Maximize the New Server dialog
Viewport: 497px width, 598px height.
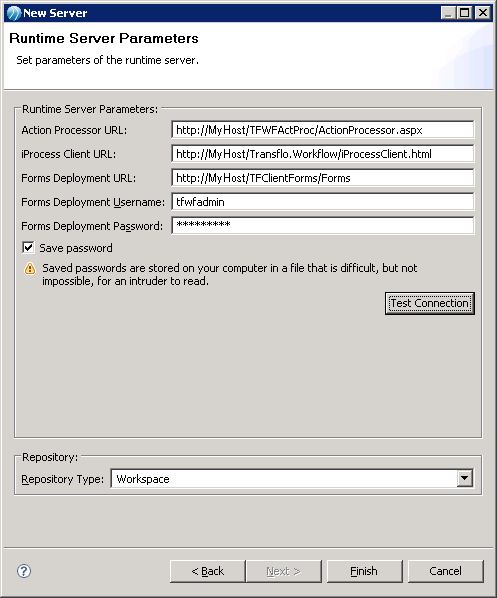(465, 13)
